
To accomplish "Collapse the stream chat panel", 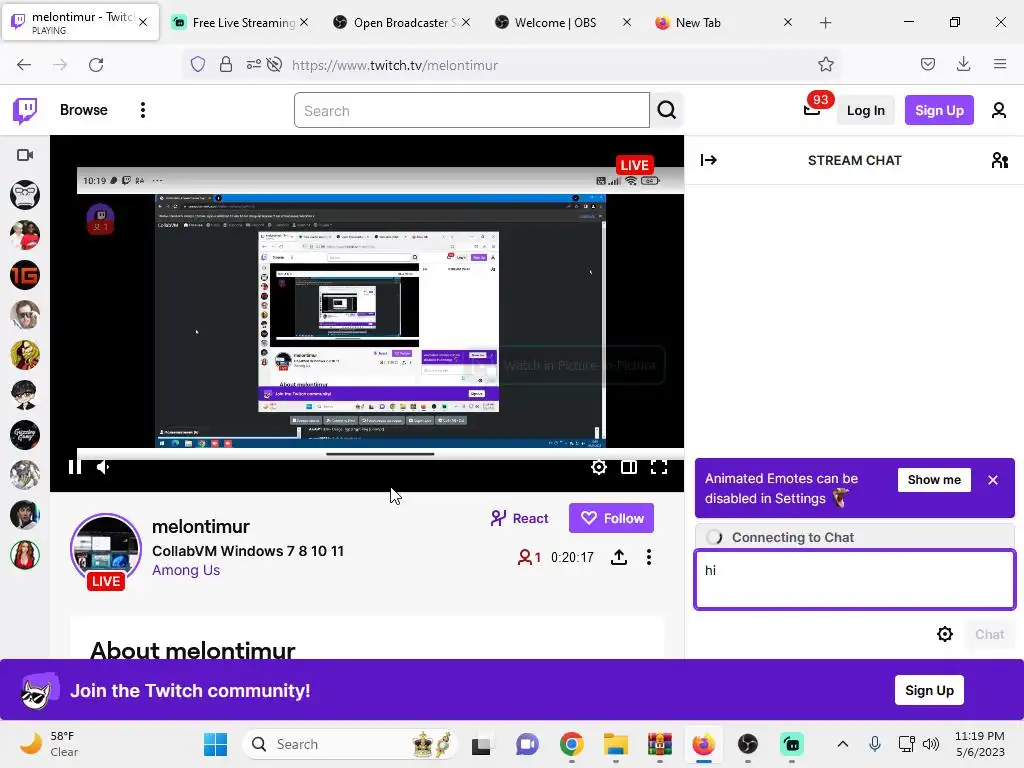I will 709,160.
